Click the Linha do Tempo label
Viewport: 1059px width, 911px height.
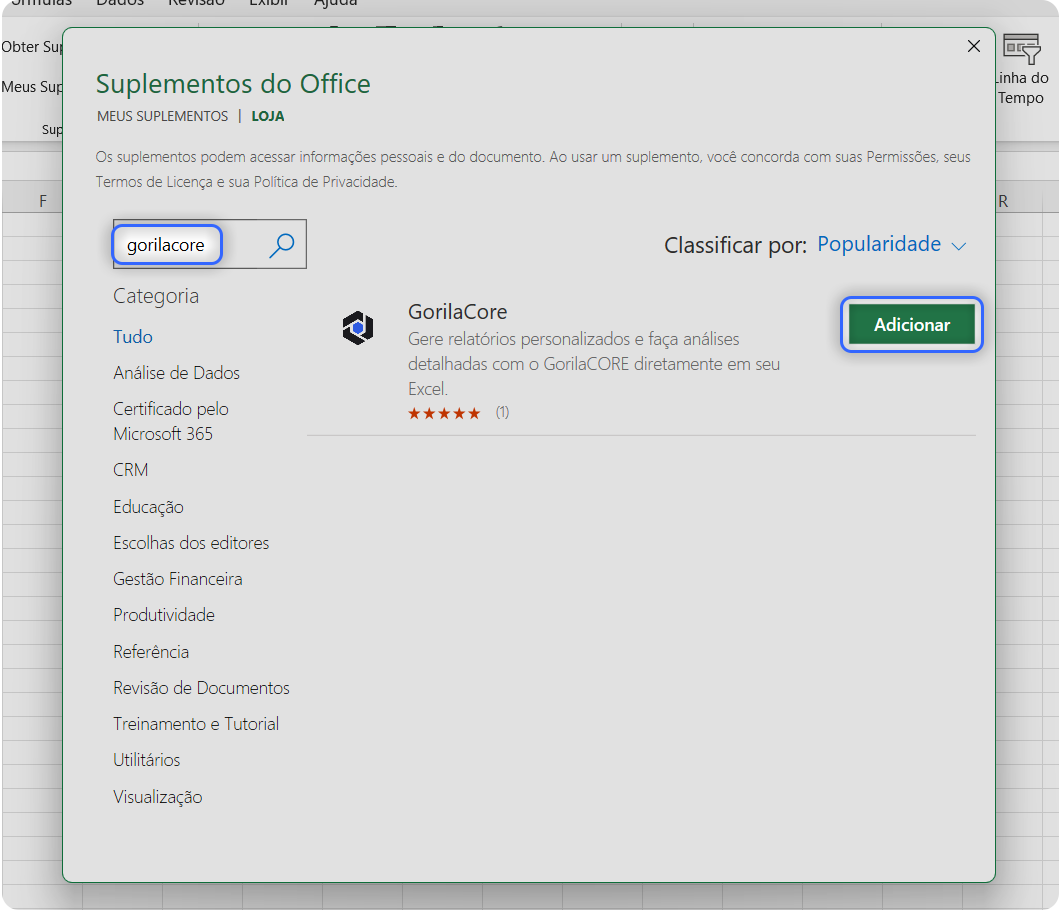pyautogui.click(x=1022, y=88)
